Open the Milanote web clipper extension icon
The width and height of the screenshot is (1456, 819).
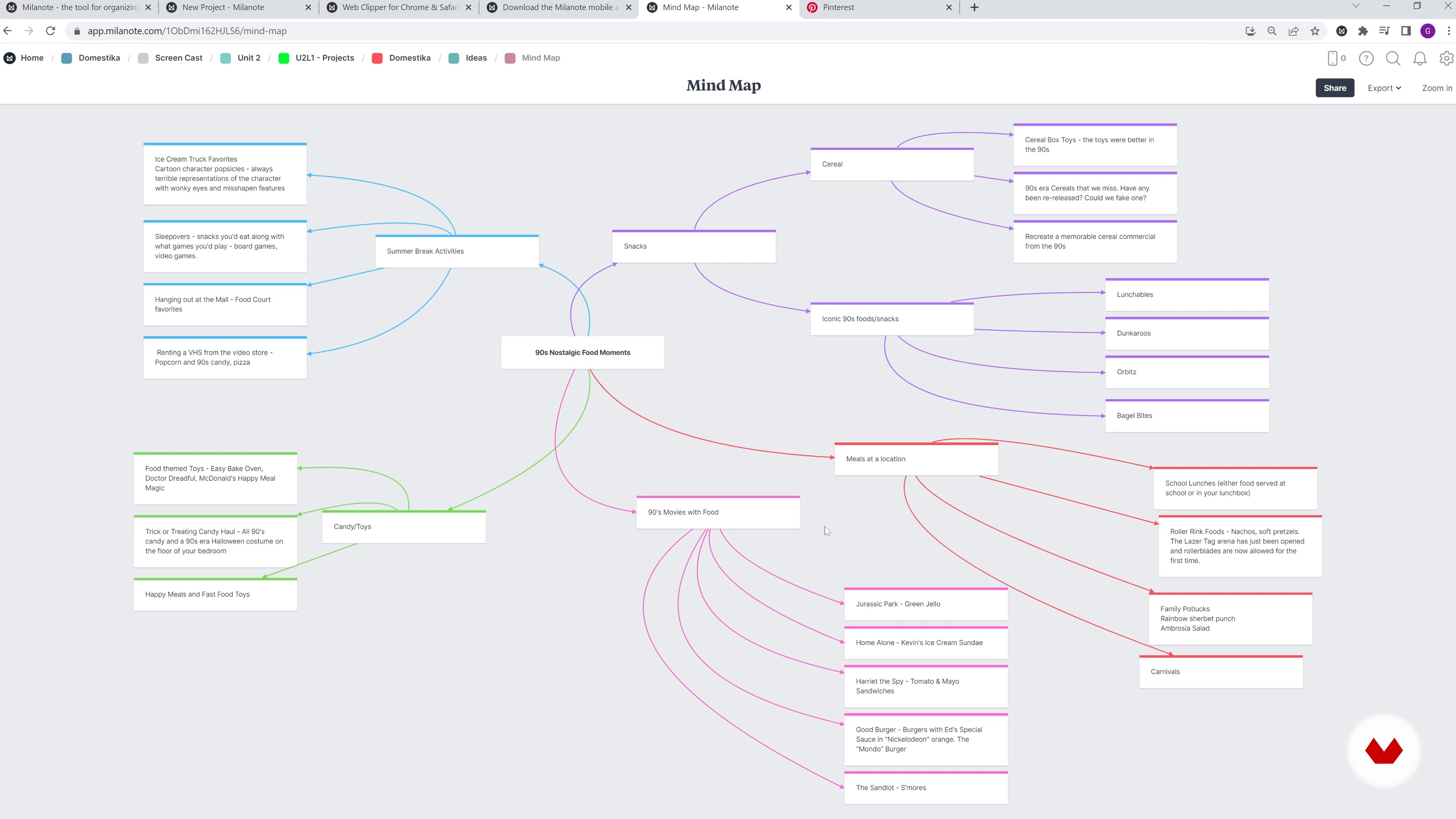tap(1341, 31)
